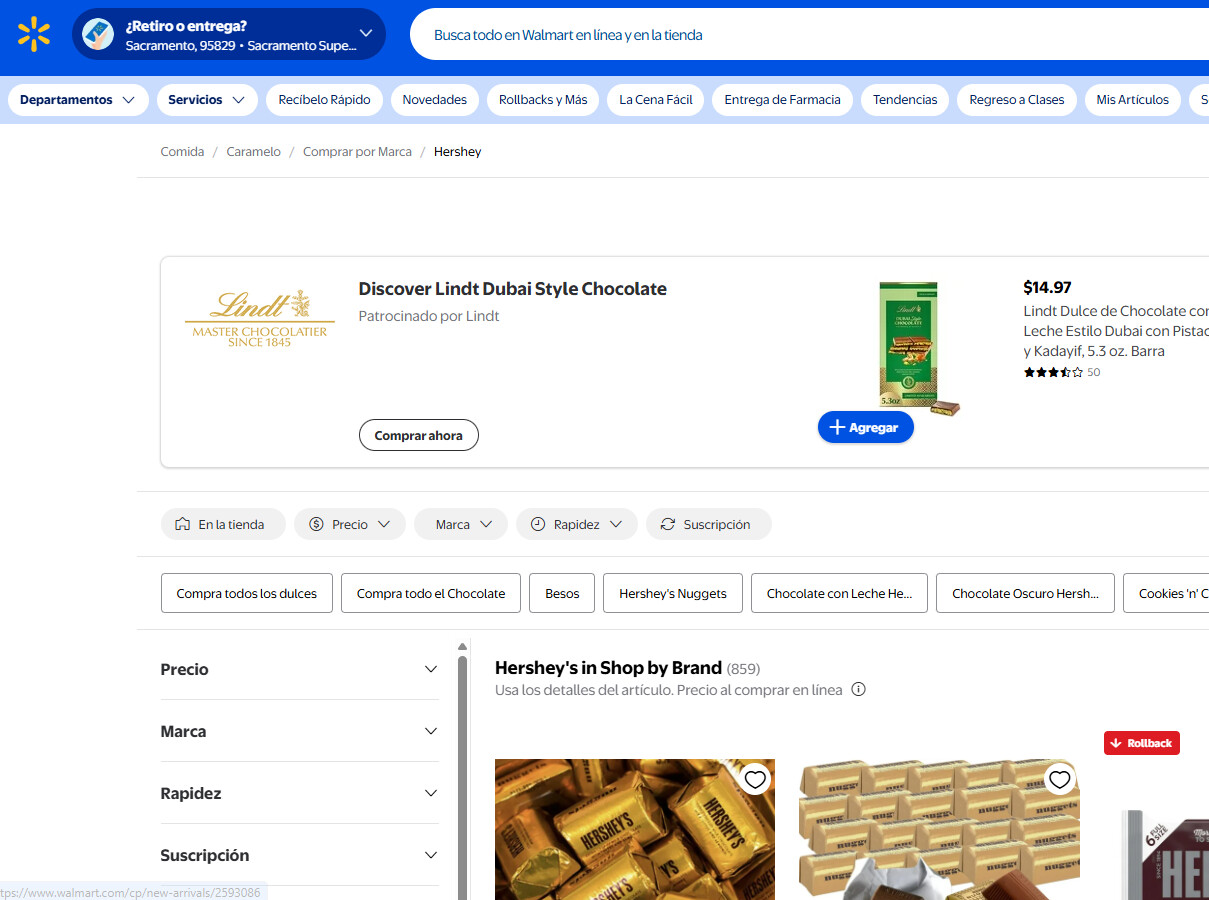This screenshot has width=1209, height=900.
Task: Select Compra todo el Chocolate
Action: click(x=431, y=593)
